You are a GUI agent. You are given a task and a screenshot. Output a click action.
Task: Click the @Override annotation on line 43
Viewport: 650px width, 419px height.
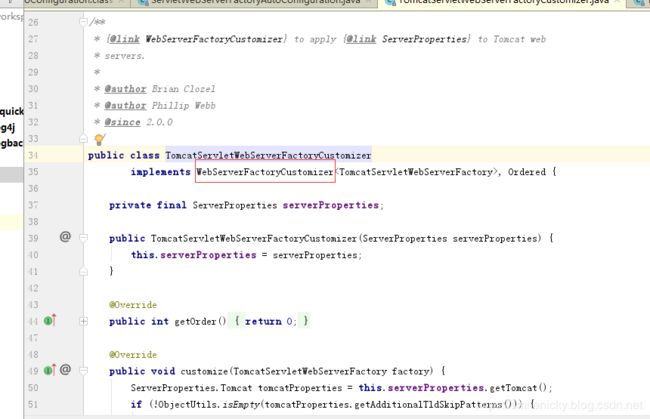coord(133,305)
